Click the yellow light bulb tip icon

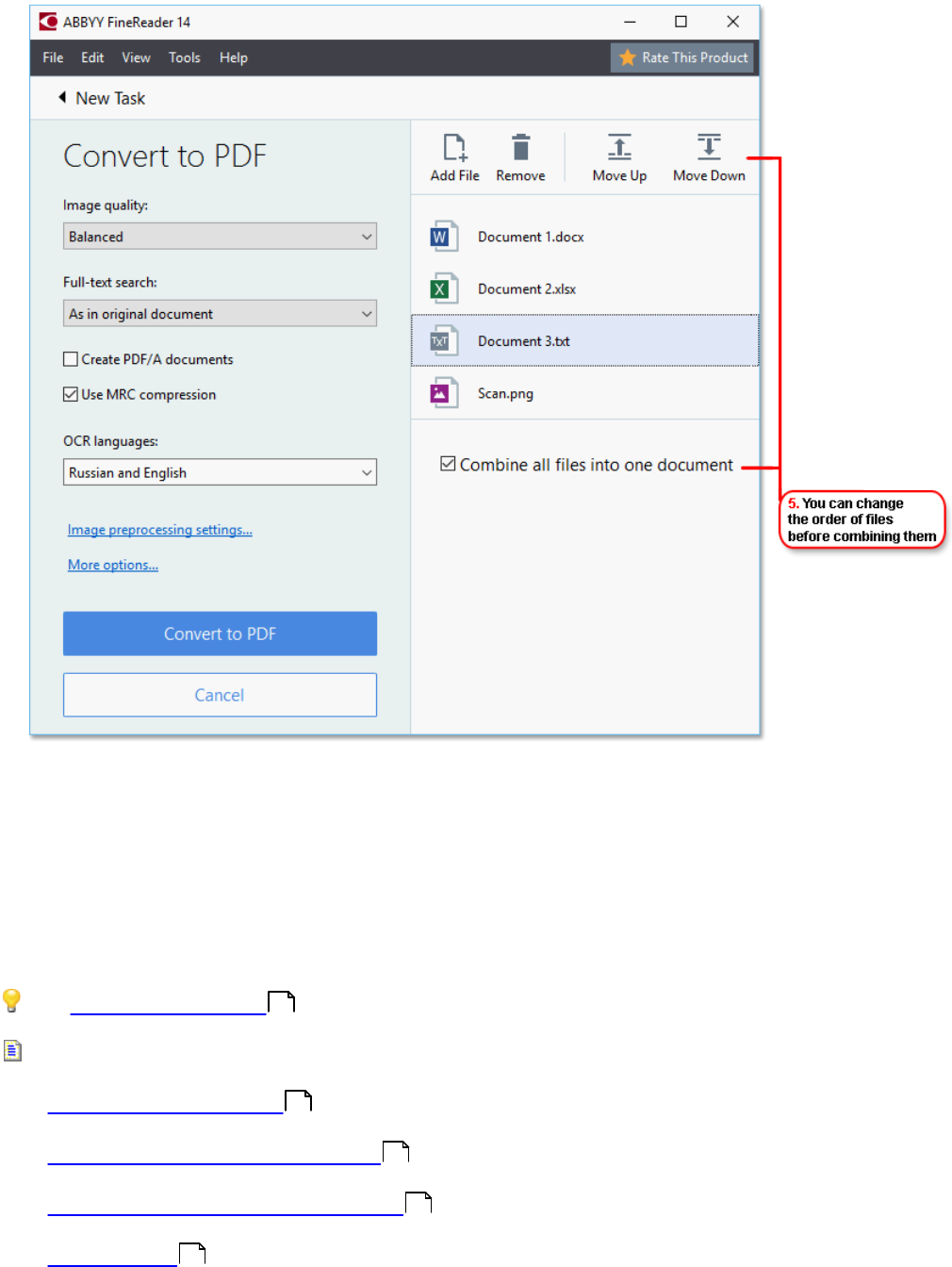11,1000
